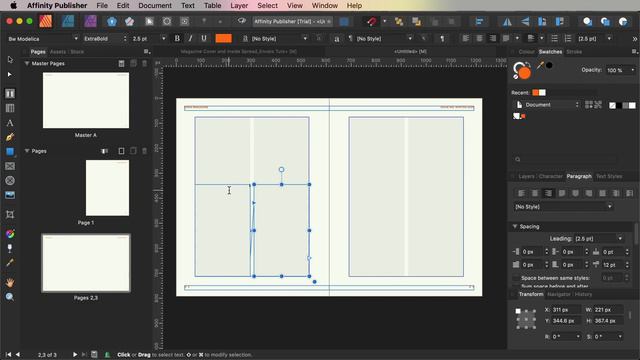Select the Picture Frame Ellipse tool

[10, 180]
